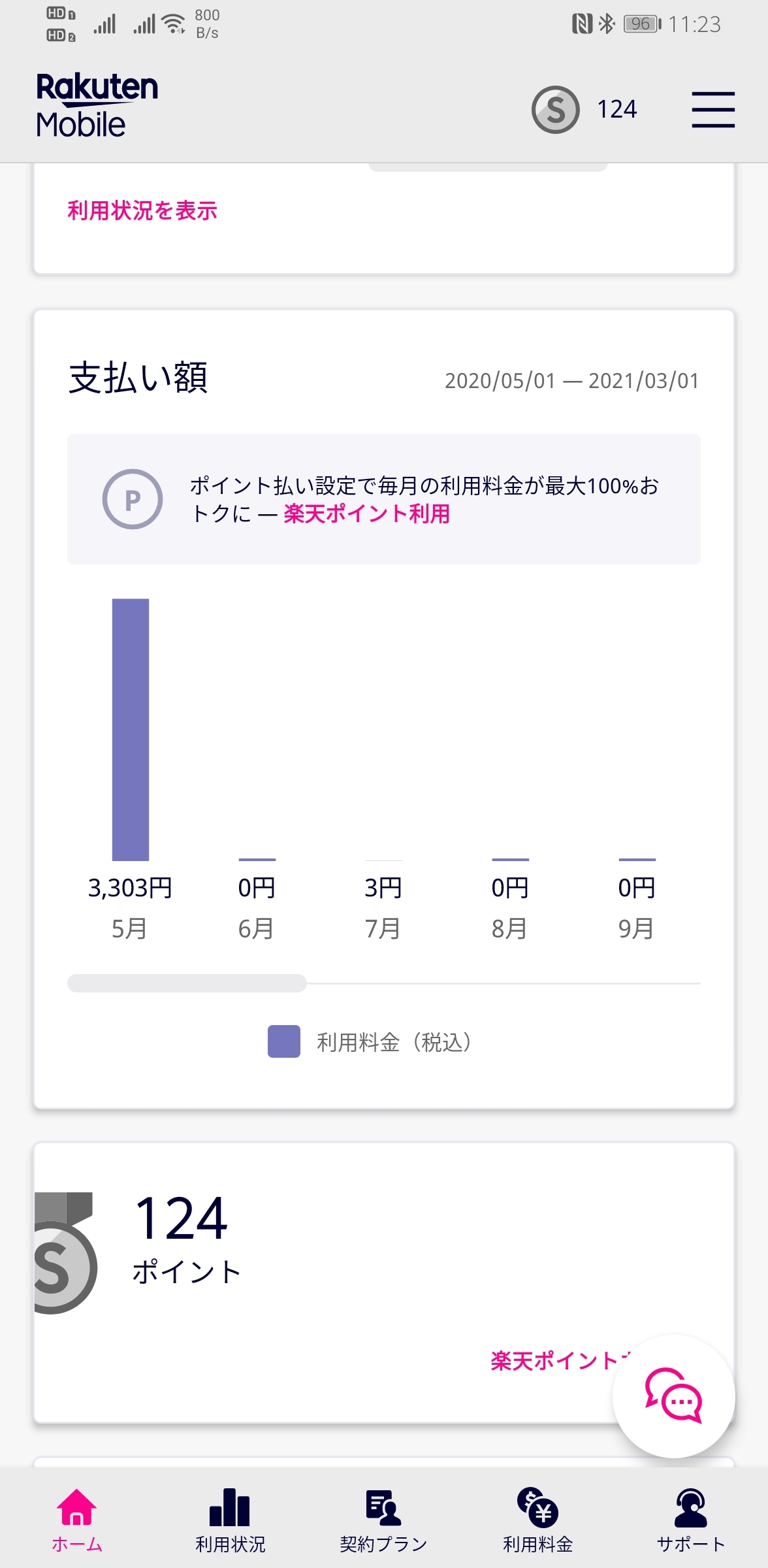
Task: Tap the Rakuten Mobile logo
Action: [97, 106]
